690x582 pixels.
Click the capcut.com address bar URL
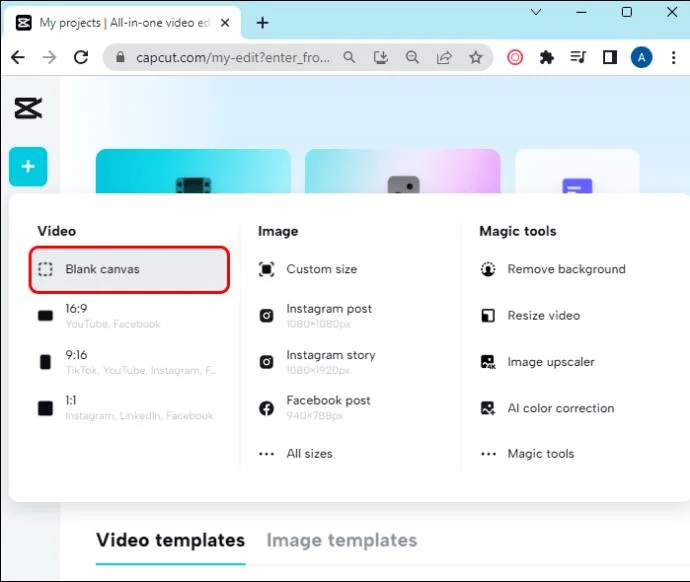[x=232, y=58]
